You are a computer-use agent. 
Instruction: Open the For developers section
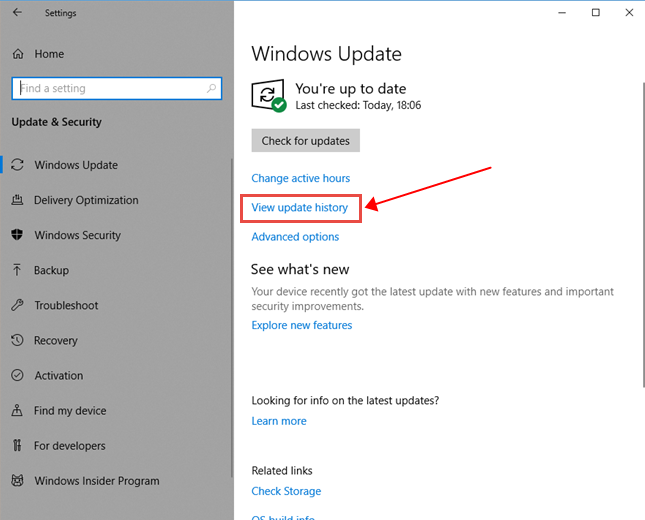click(69, 446)
